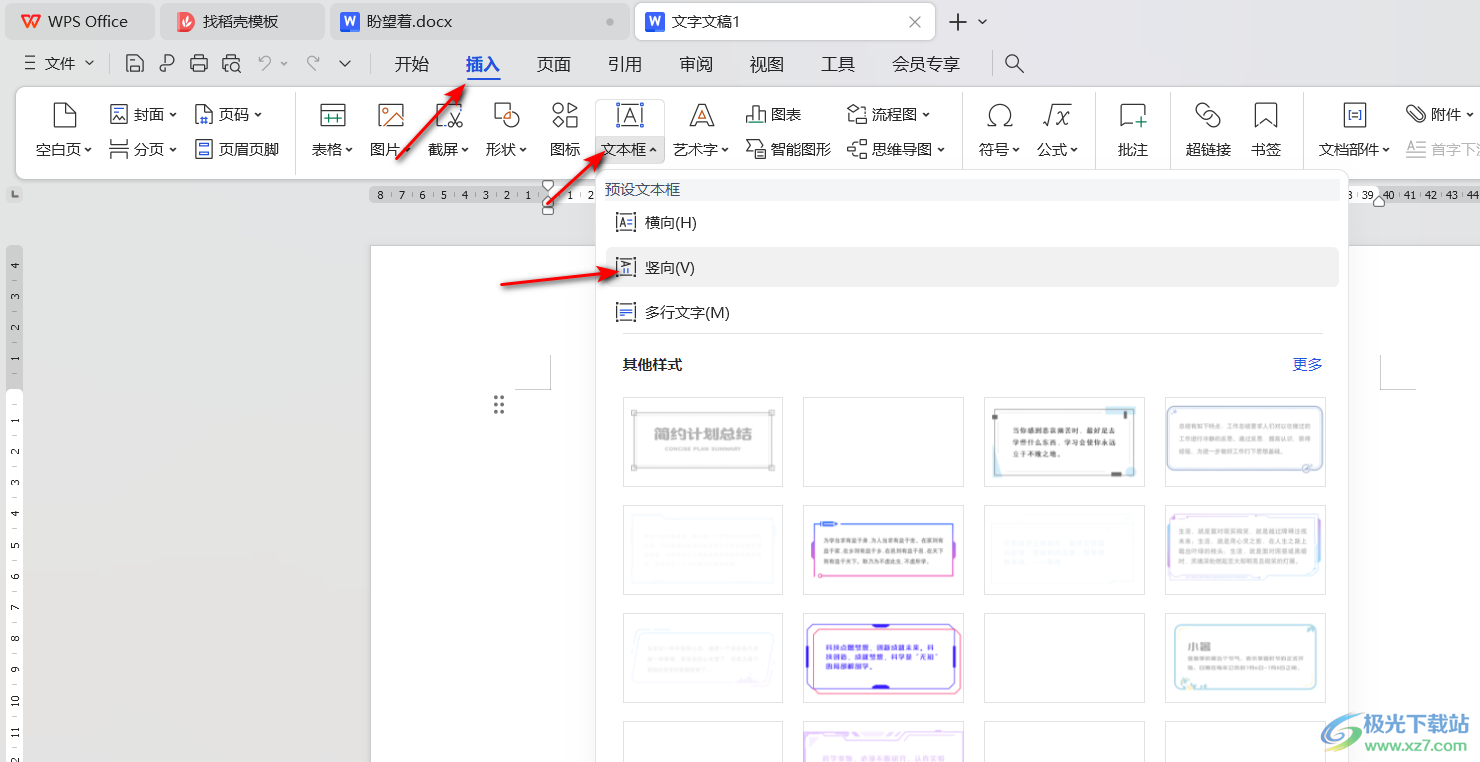1480x762 pixels.
Task: Open the search magnifier icon
Action: coord(1014,64)
